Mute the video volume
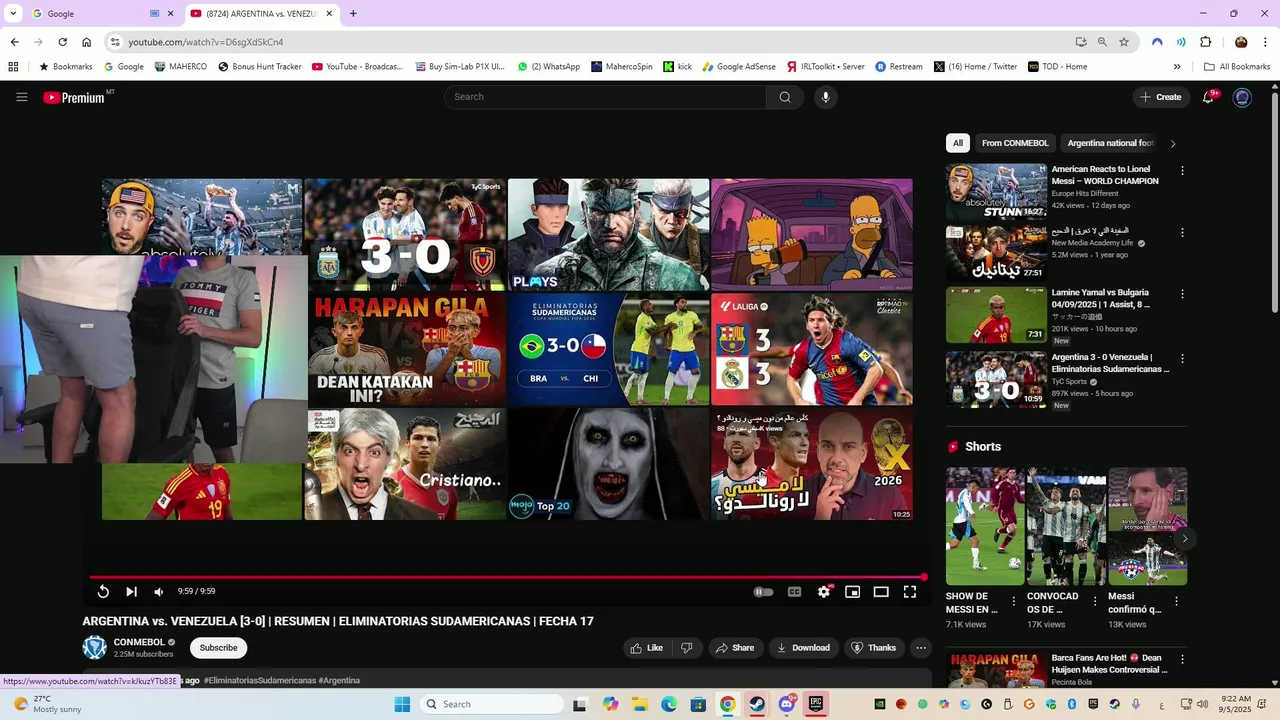The image size is (1280, 720). pyautogui.click(x=159, y=592)
